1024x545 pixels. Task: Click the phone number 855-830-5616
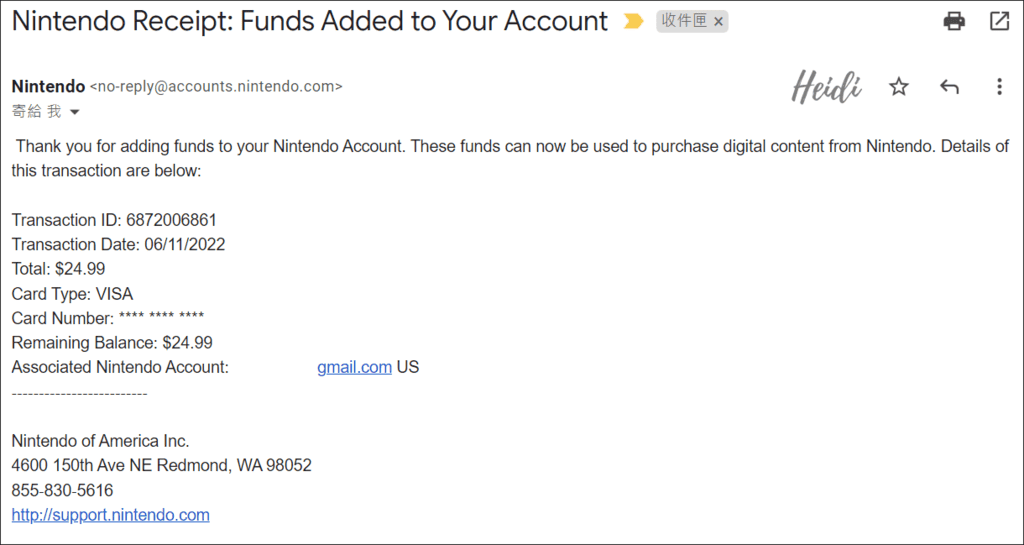point(63,490)
